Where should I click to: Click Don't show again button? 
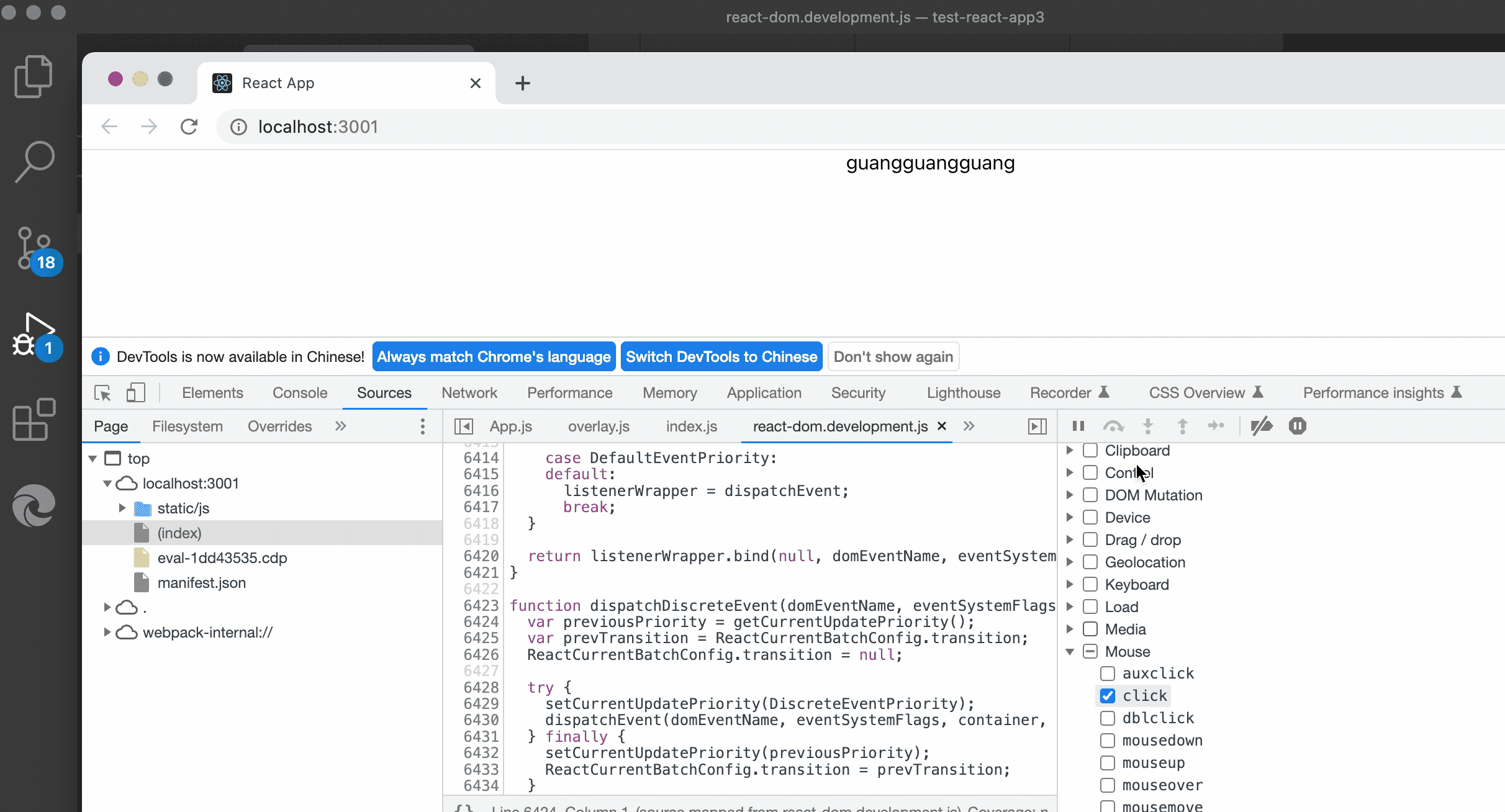coord(893,357)
